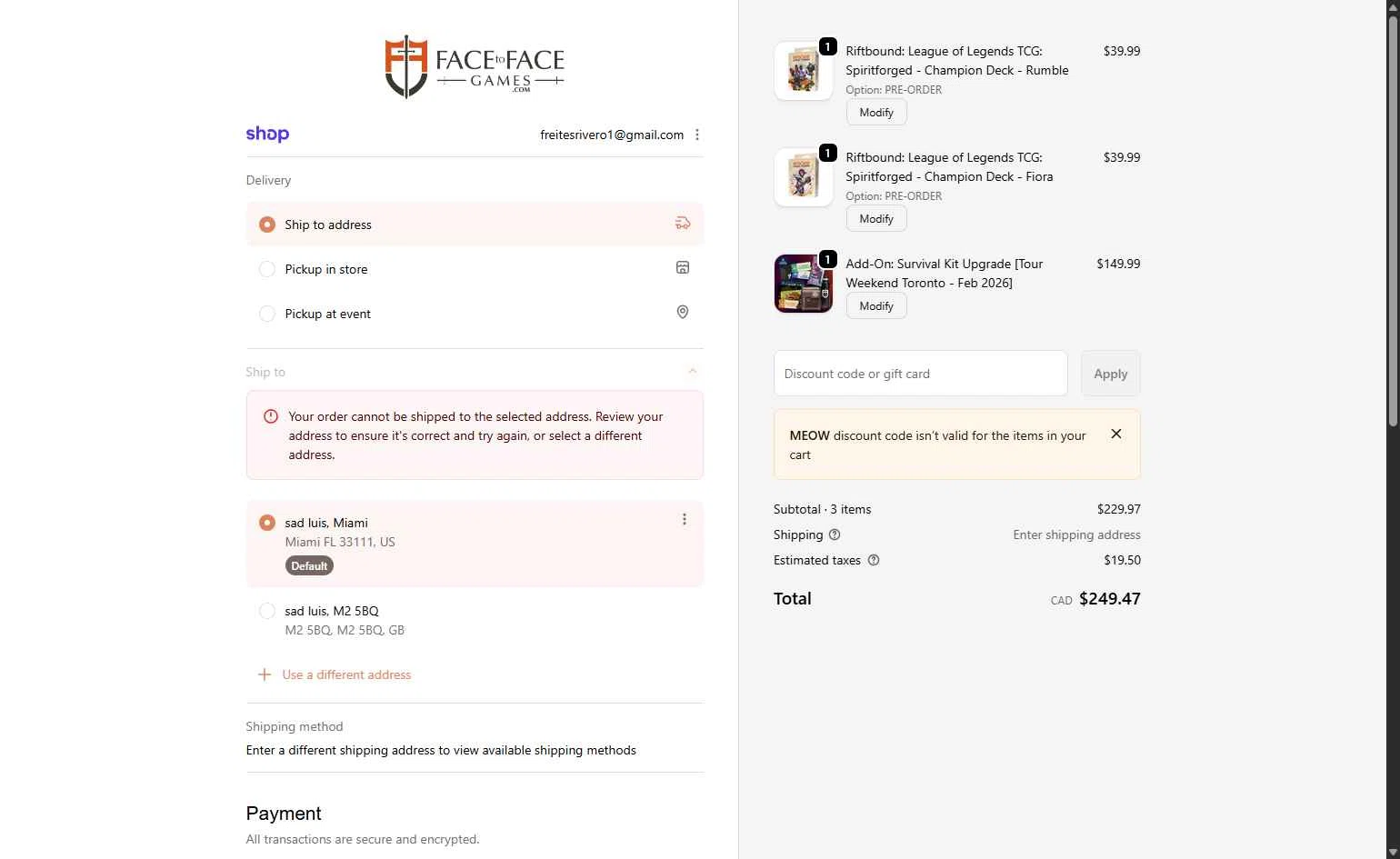Image resolution: width=1400 pixels, height=859 pixels.
Task: Click the Shop logo
Action: point(267,135)
